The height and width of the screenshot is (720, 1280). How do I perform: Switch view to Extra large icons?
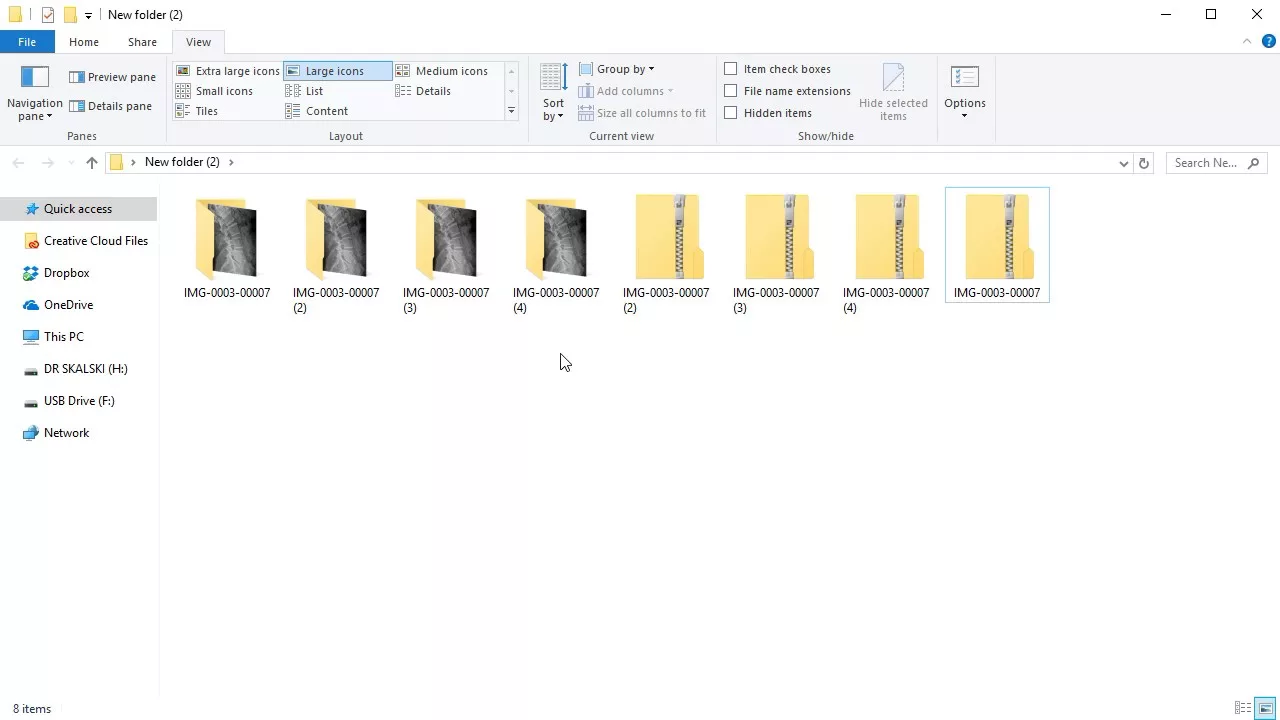pos(228,71)
